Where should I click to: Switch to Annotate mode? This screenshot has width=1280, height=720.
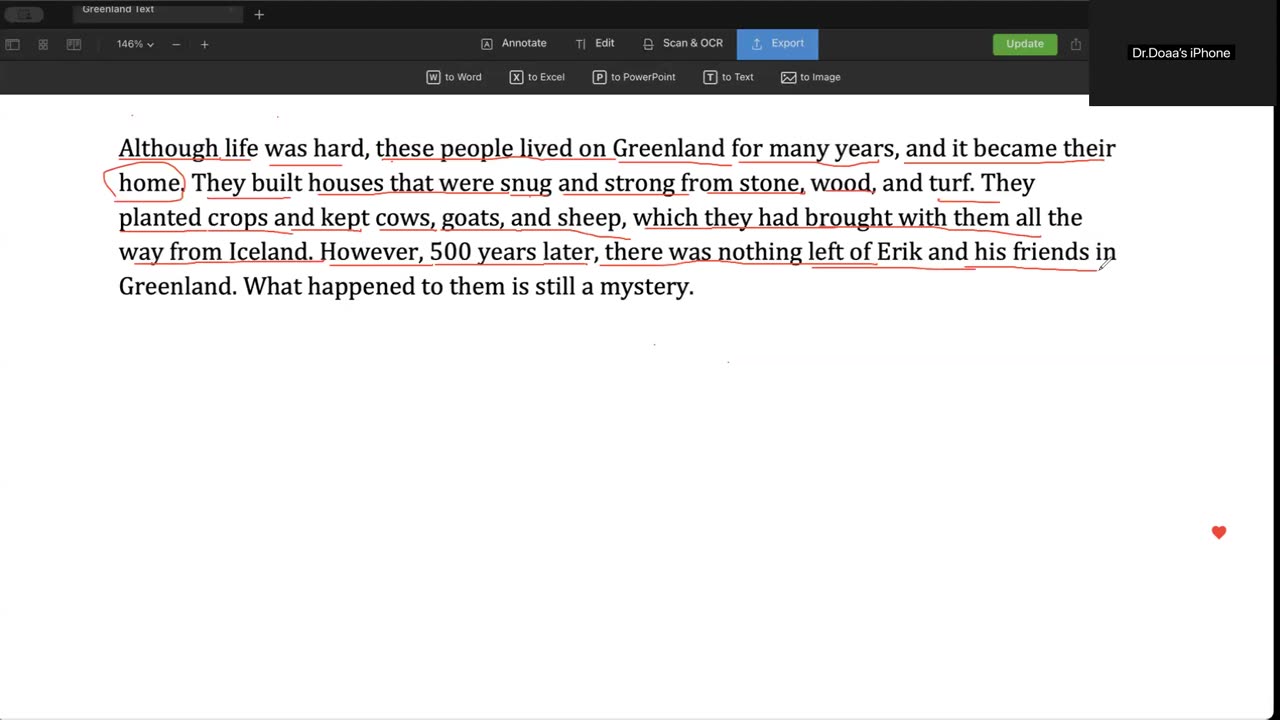tap(514, 44)
